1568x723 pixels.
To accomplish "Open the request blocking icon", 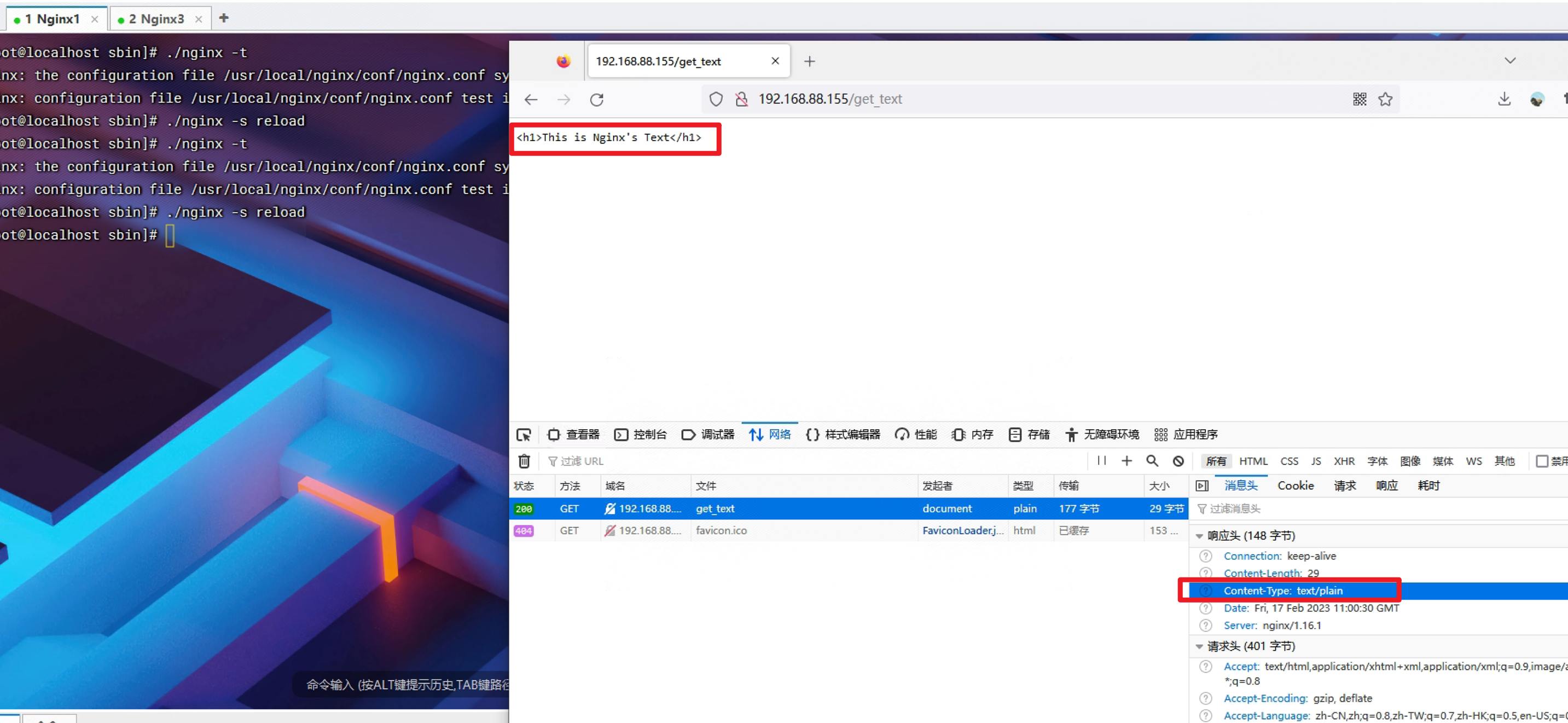I will coord(1178,461).
